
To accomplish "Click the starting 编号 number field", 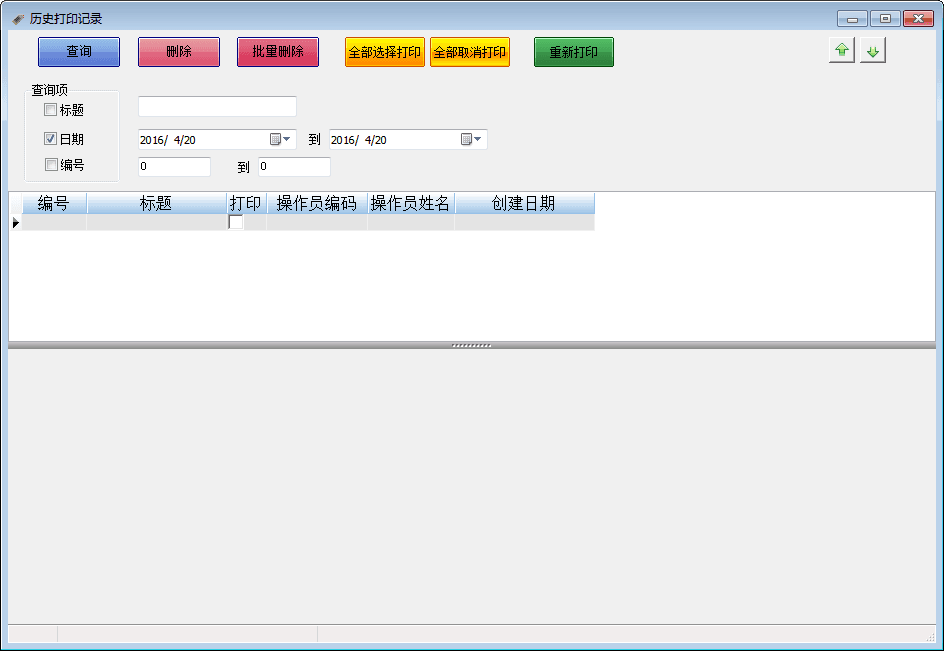I will point(174,167).
